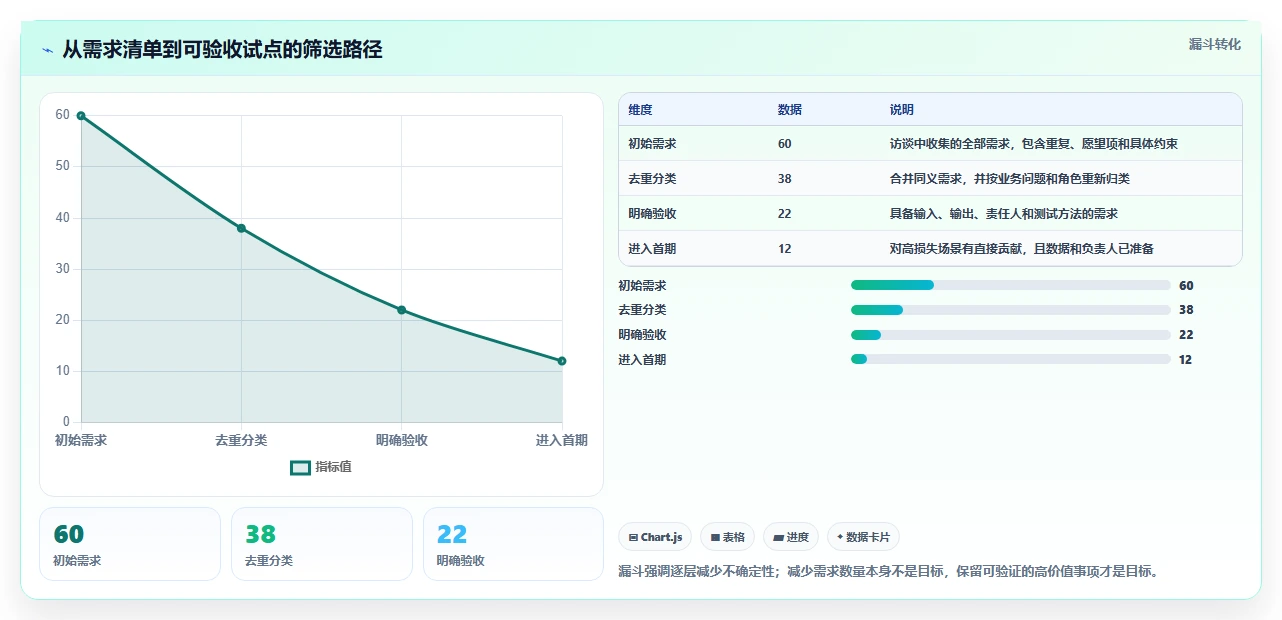Click the 进度 tag
Viewport: 1282px width, 620px height.
click(x=790, y=537)
